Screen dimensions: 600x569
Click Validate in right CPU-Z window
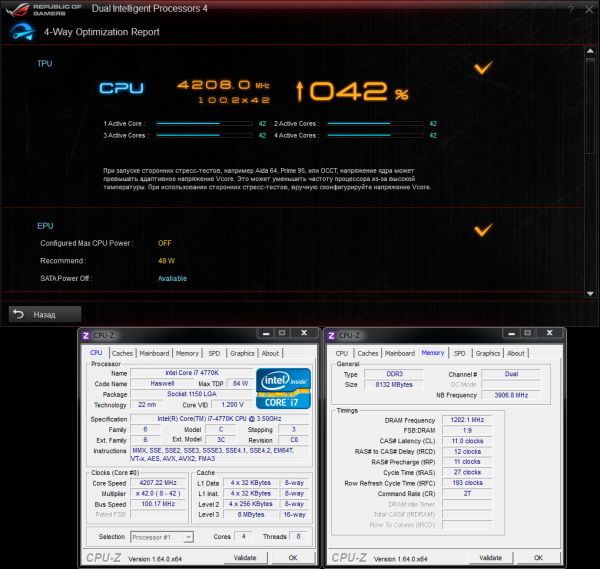[491, 558]
